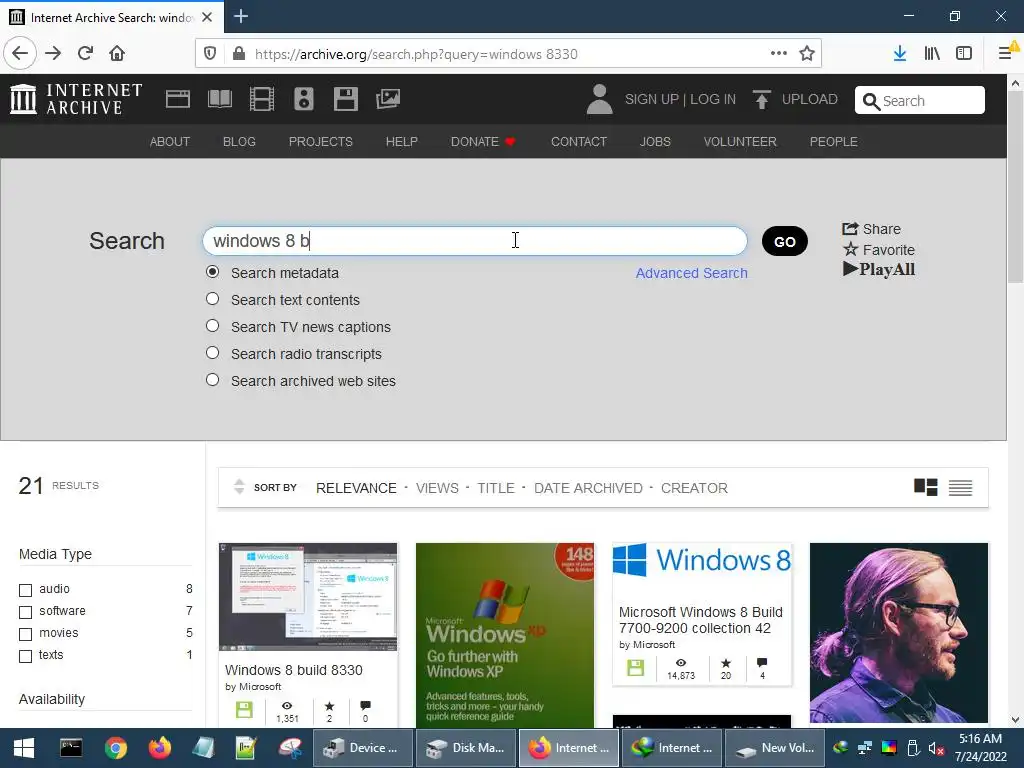1024x768 pixels.
Task: Click in the main search query field
Action: coord(475,241)
